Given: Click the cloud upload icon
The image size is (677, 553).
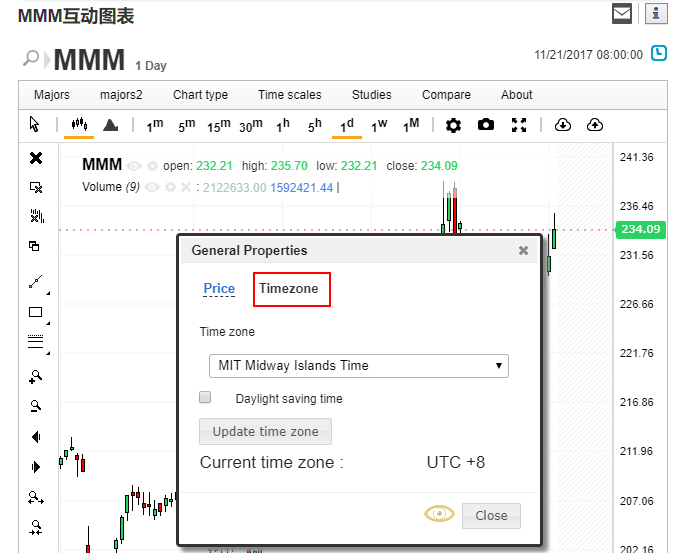Looking at the screenshot, I should coord(595,125).
